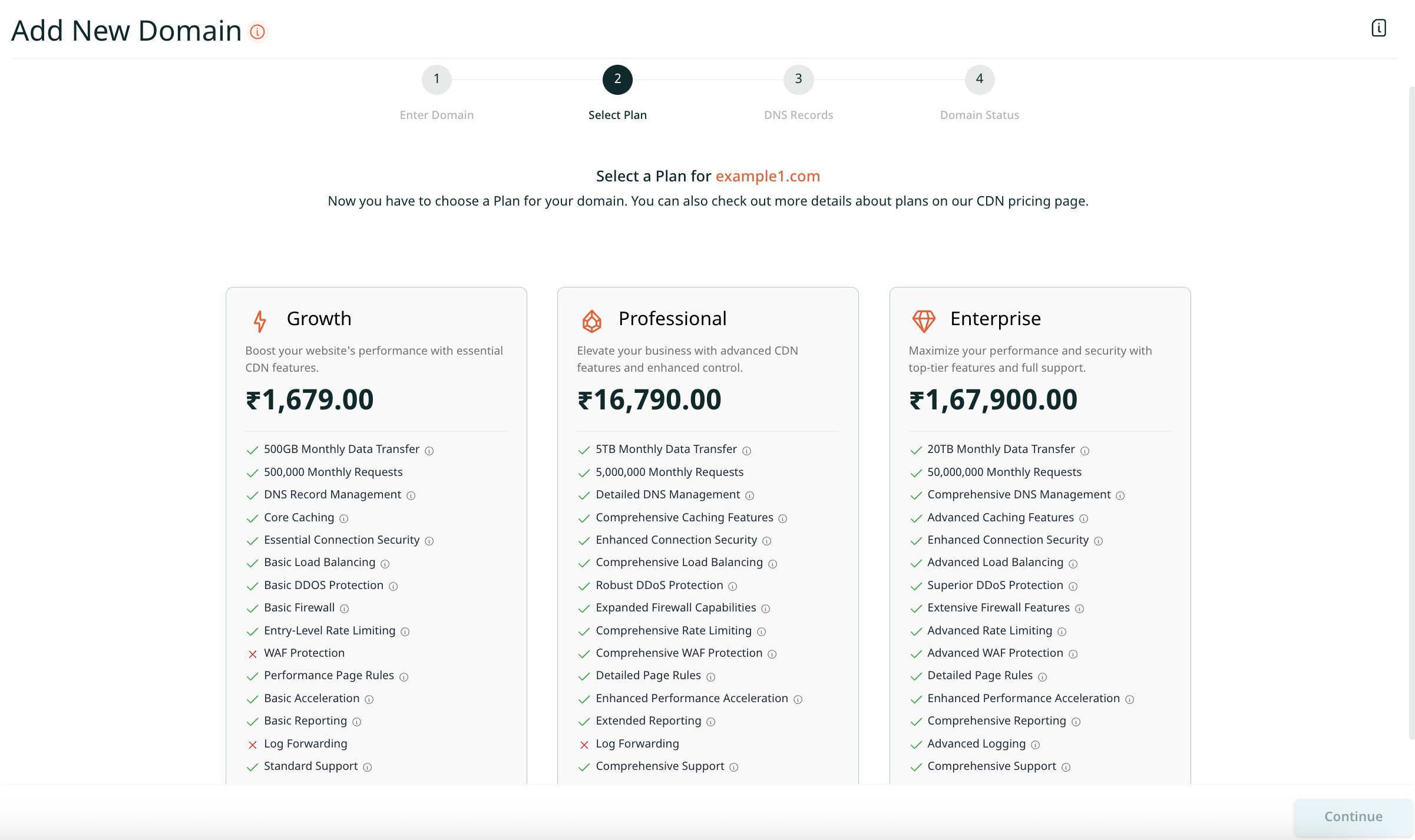Click info icon next to Add New Domain
Screen dimensions: 1415x840
point(257,31)
